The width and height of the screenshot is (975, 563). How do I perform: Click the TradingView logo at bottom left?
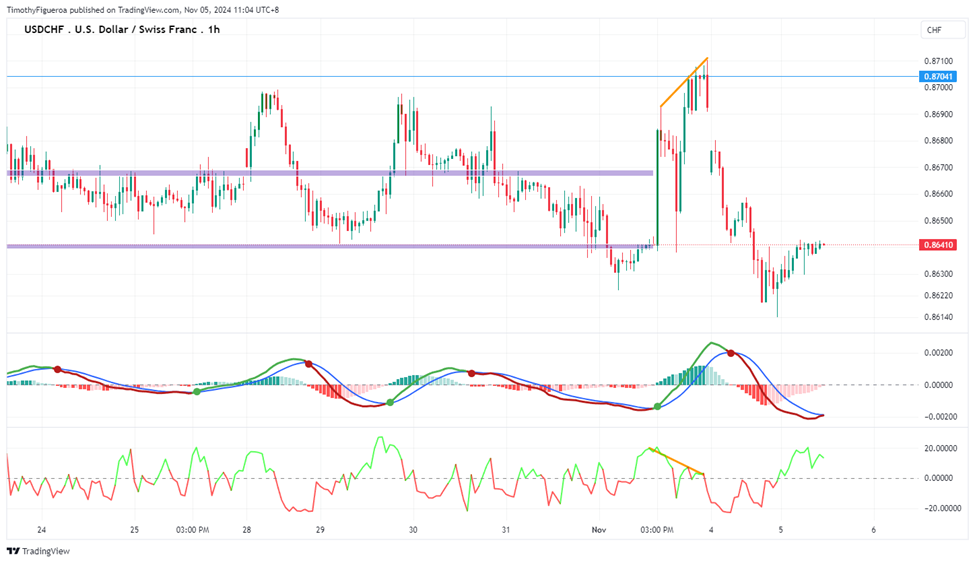coord(38,551)
